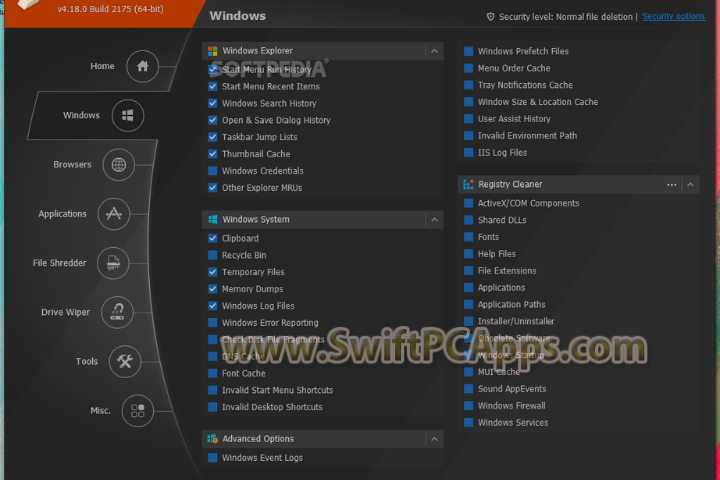
Task: Open the Browsers globe icon
Action: pos(118,164)
